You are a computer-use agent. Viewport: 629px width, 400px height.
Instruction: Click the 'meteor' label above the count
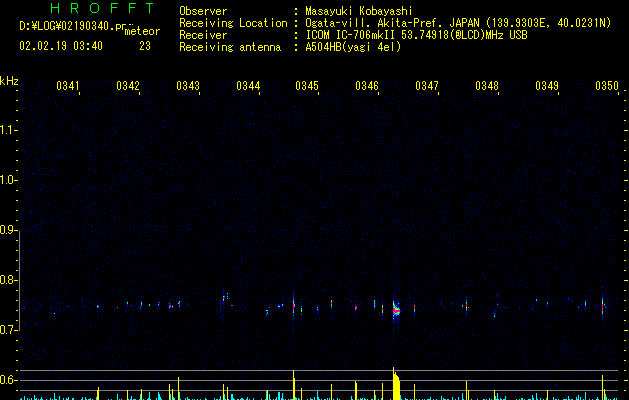pyautogui.click(x=142, y=31)
